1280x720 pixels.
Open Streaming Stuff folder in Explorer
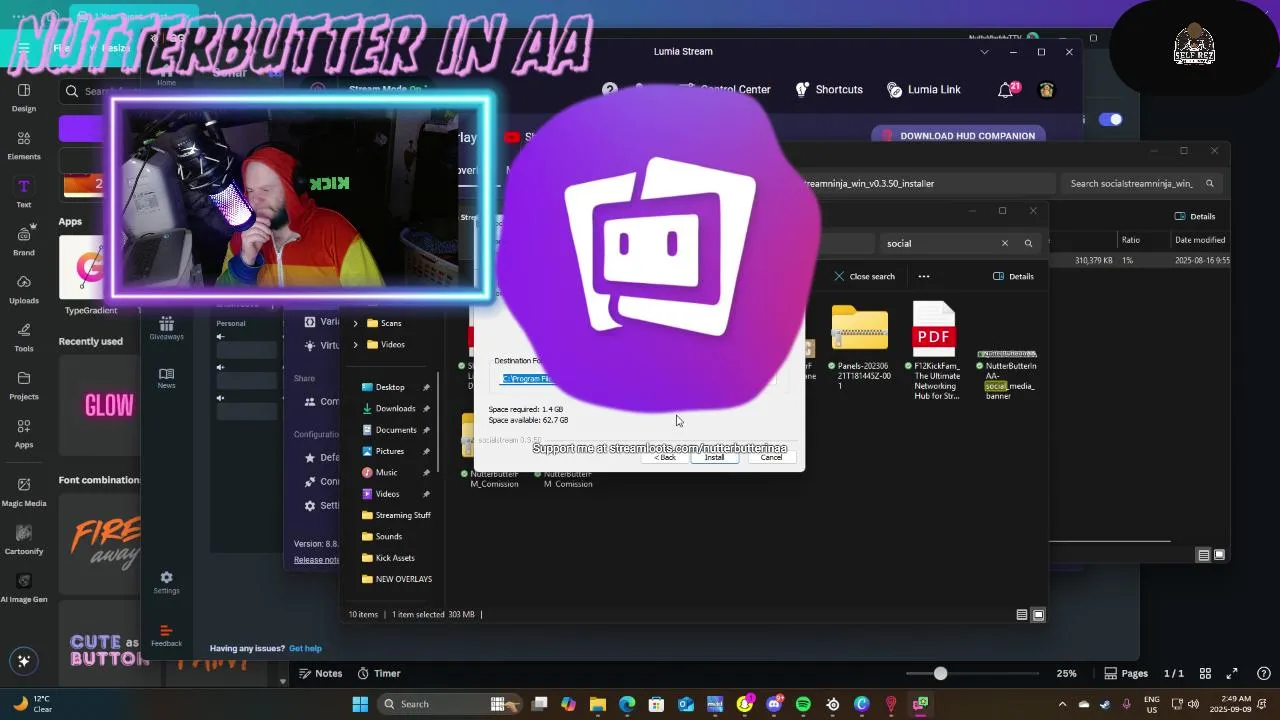(x=396, y=515)
